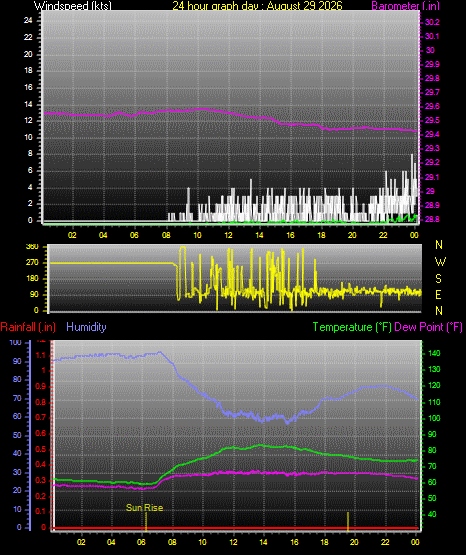Click the 22 value on the windspeed axis

point(28,37)
